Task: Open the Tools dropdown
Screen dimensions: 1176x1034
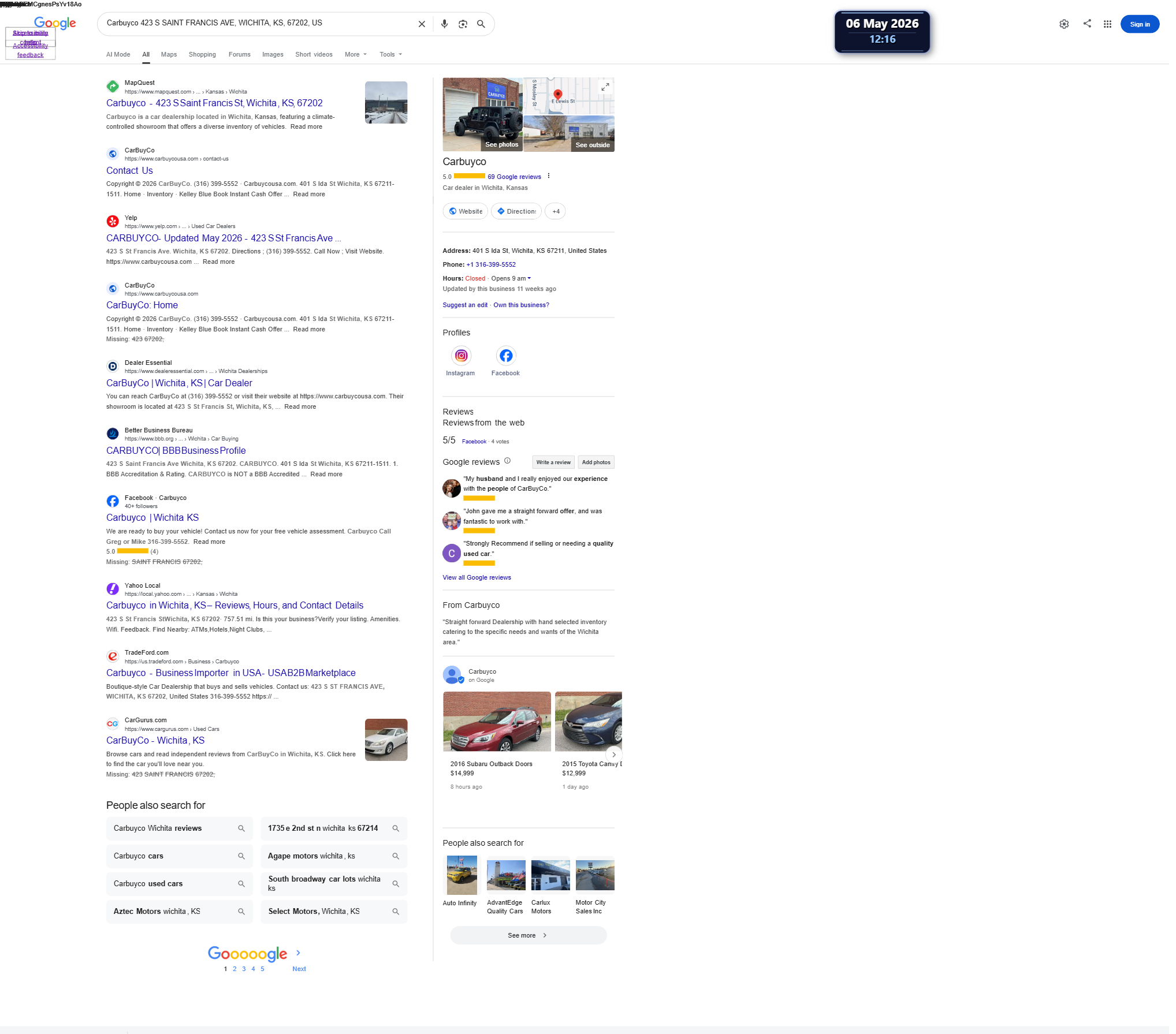Action: pyautogui.click(x=391, y=55)
